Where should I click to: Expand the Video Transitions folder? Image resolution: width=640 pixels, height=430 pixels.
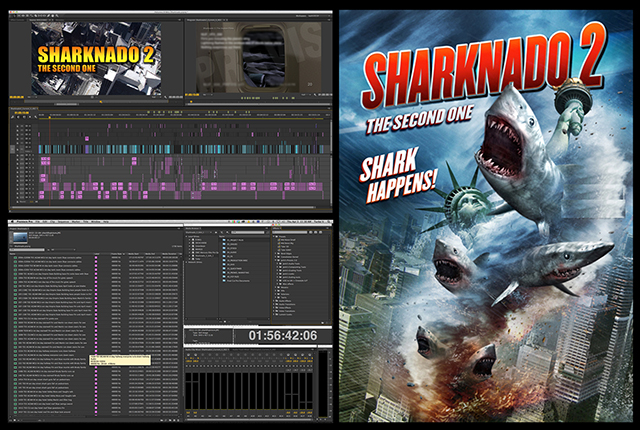[273, 311]
